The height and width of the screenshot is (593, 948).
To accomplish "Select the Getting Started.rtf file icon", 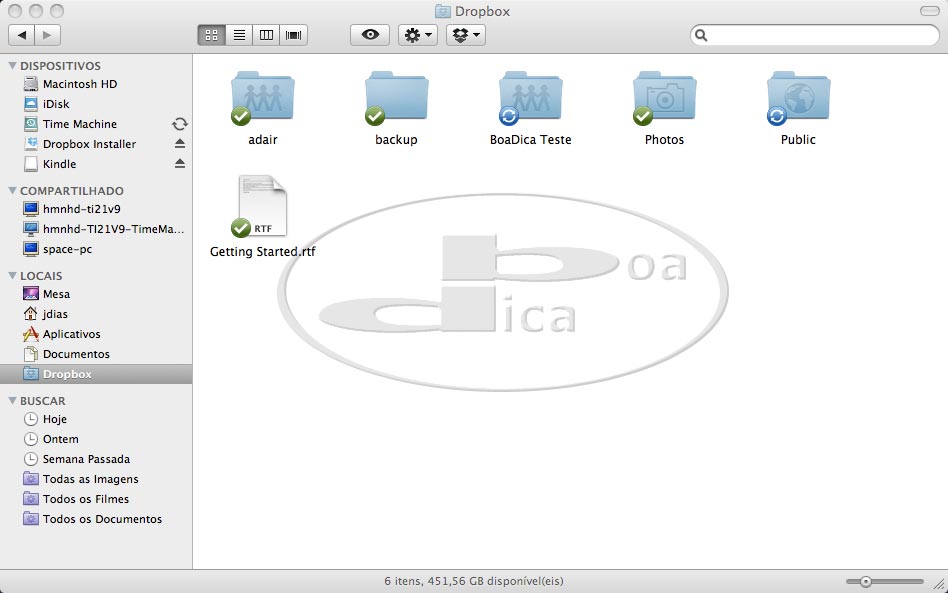I will (261, 206).
